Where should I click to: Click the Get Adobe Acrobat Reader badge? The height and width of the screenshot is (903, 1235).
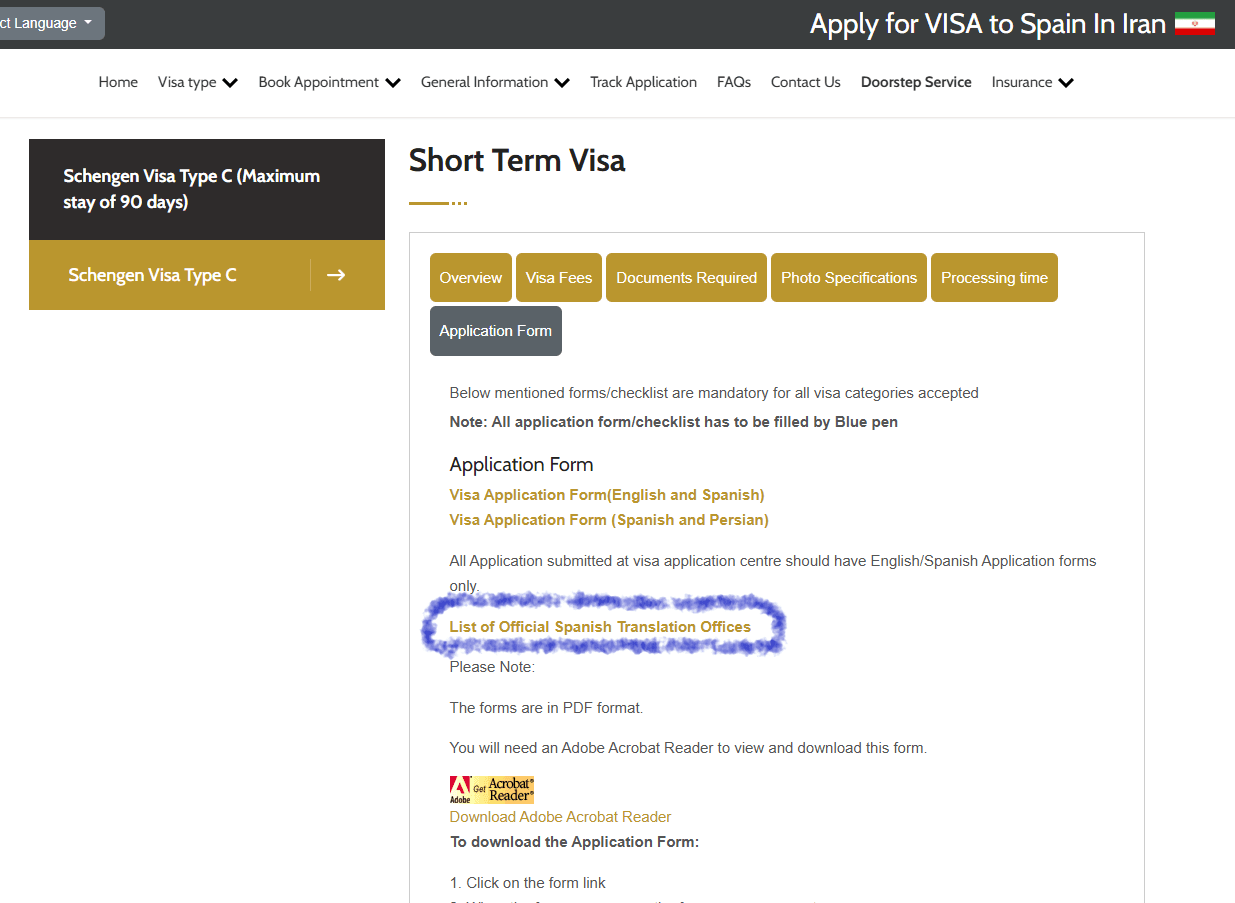click(491, 789)
